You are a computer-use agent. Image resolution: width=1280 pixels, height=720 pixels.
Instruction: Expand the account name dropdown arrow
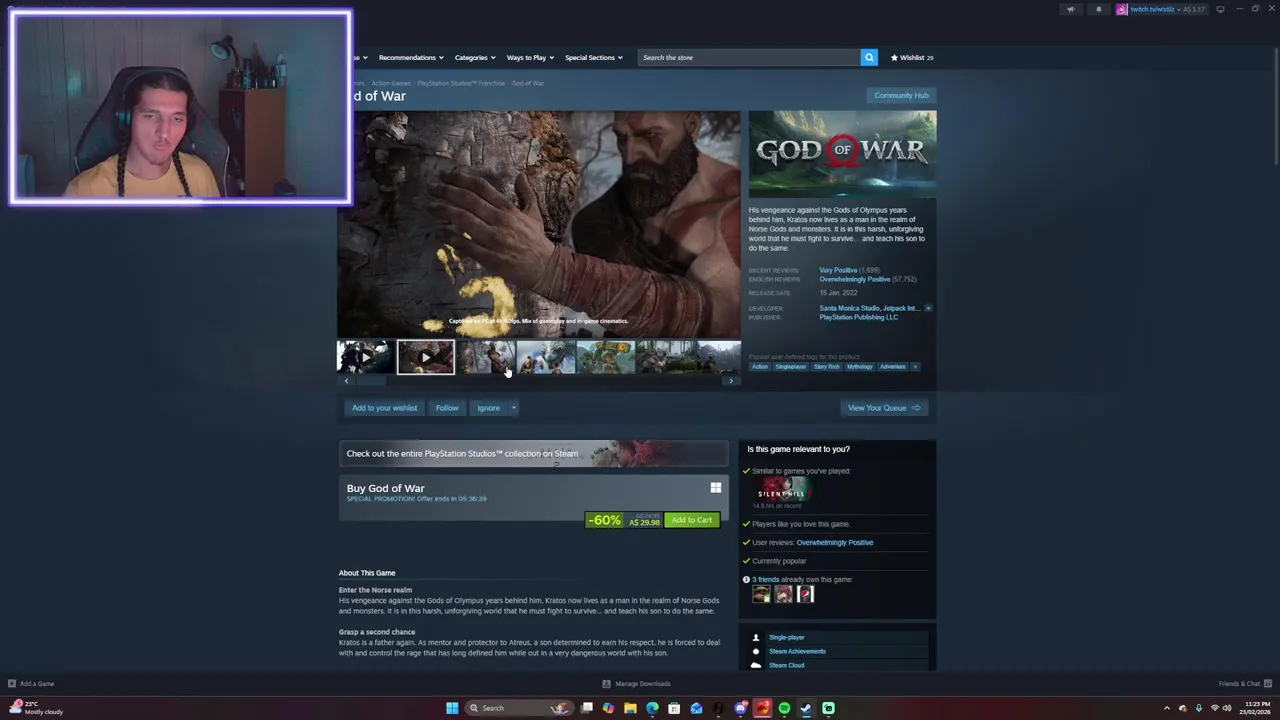[x=1179, y=9]
